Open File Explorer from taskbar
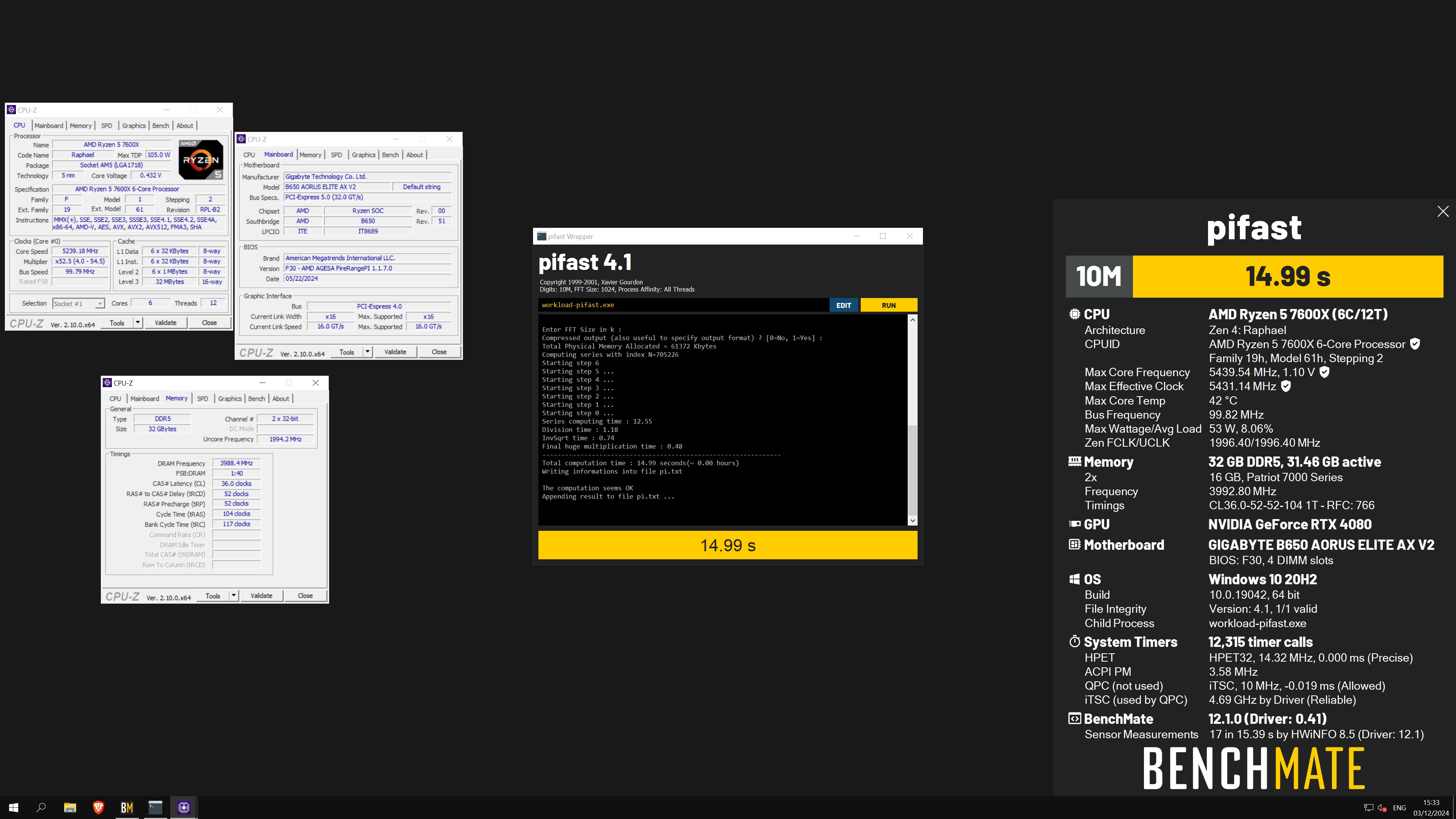Image resolution: width=1456 pixels, height=819 pixels. click(69, 808)
